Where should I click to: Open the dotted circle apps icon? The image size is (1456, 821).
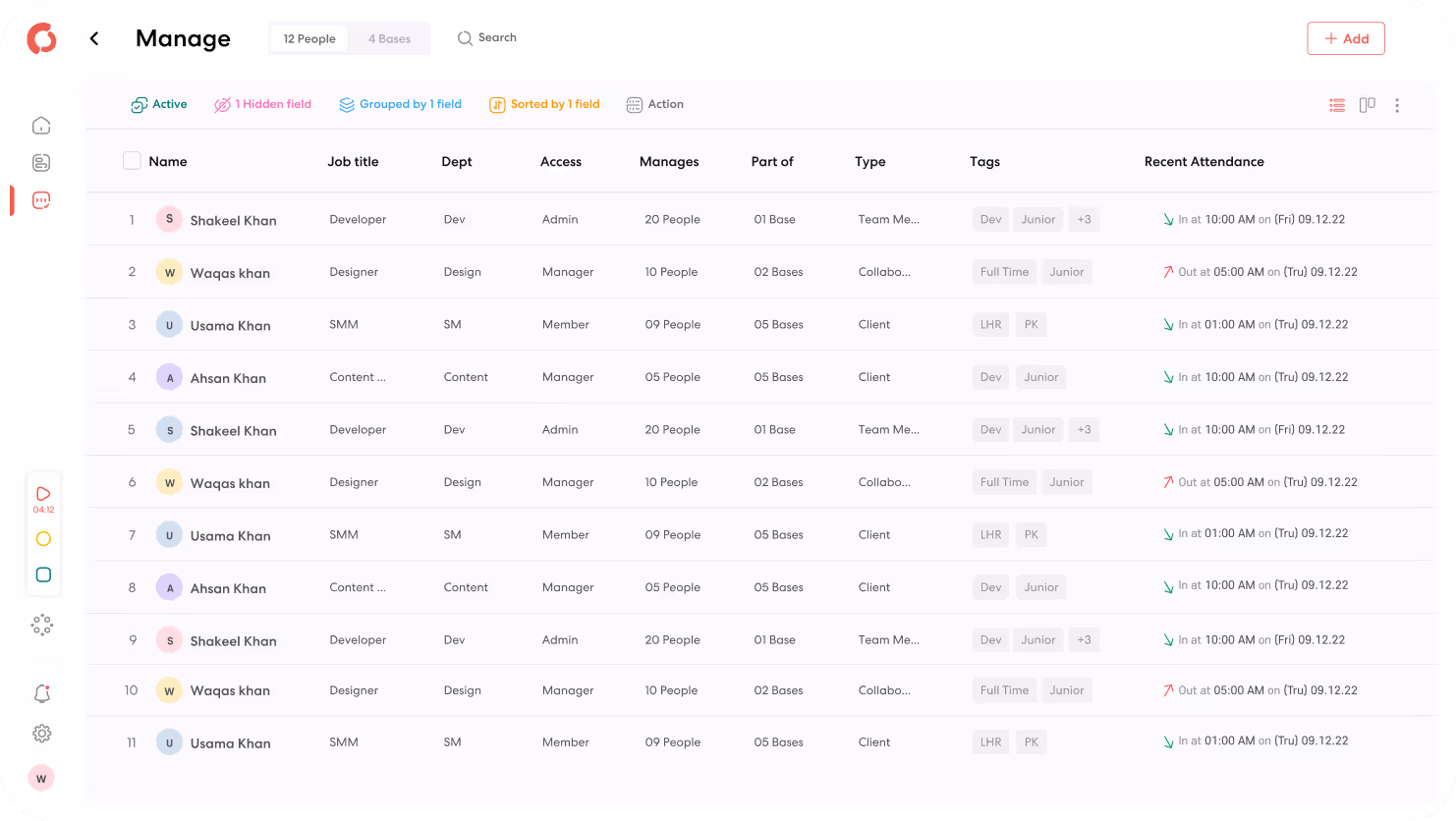[x=41, y=626]
